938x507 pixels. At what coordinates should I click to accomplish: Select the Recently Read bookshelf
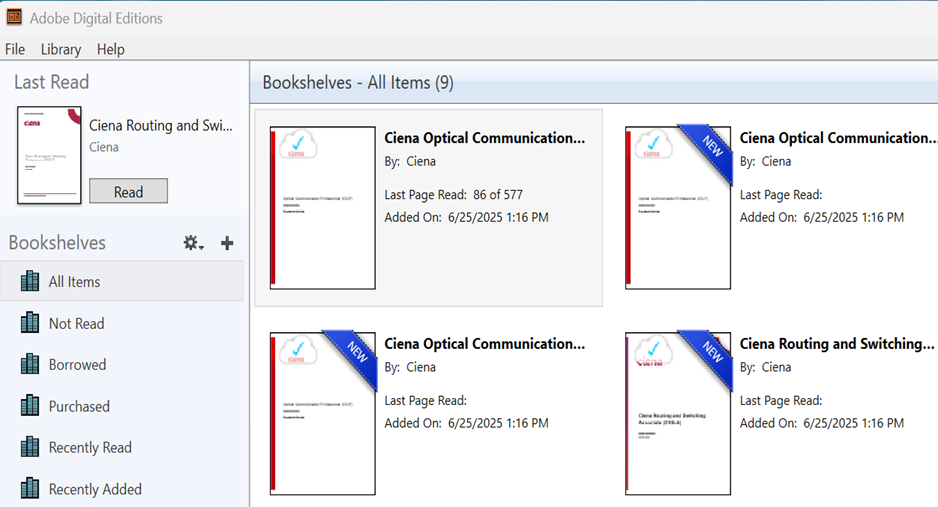tap(121, 448)
